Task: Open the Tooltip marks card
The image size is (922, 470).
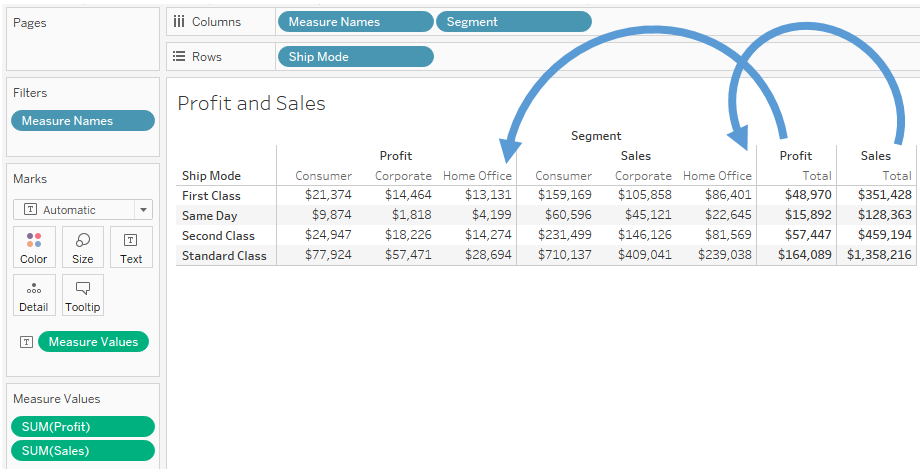Action: (x=83, y=296)
